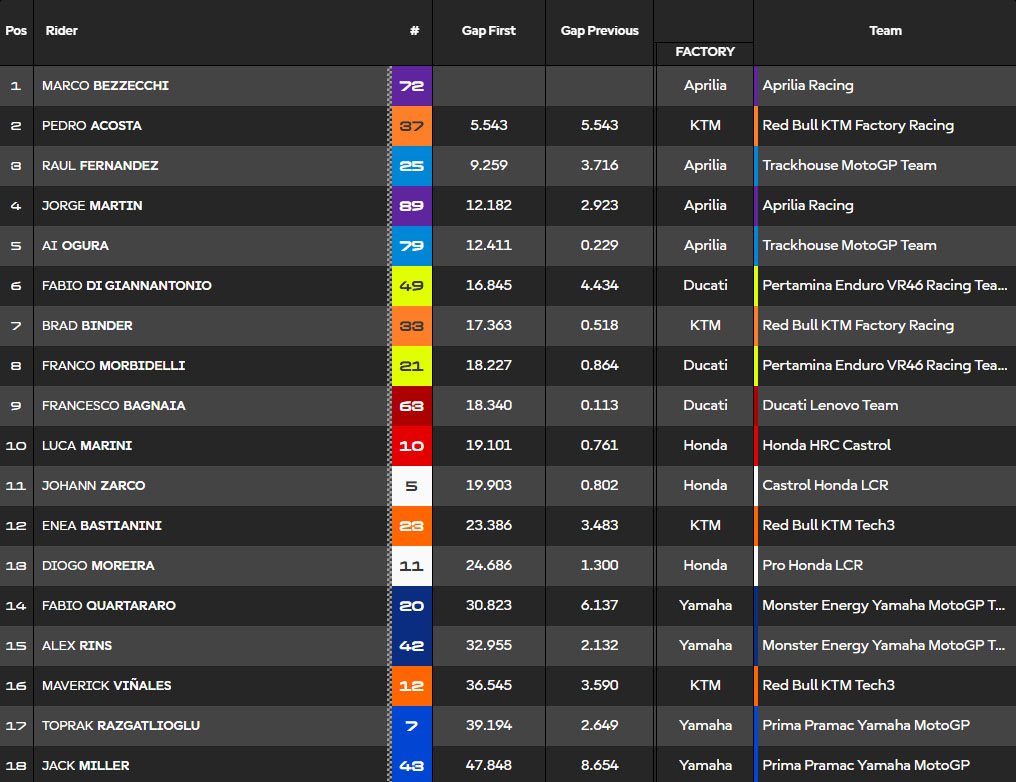The width and height of the screenshot is (1016, 782).
Task: Open the Ducati Lenovo Team entry
Action: point(830,406)
